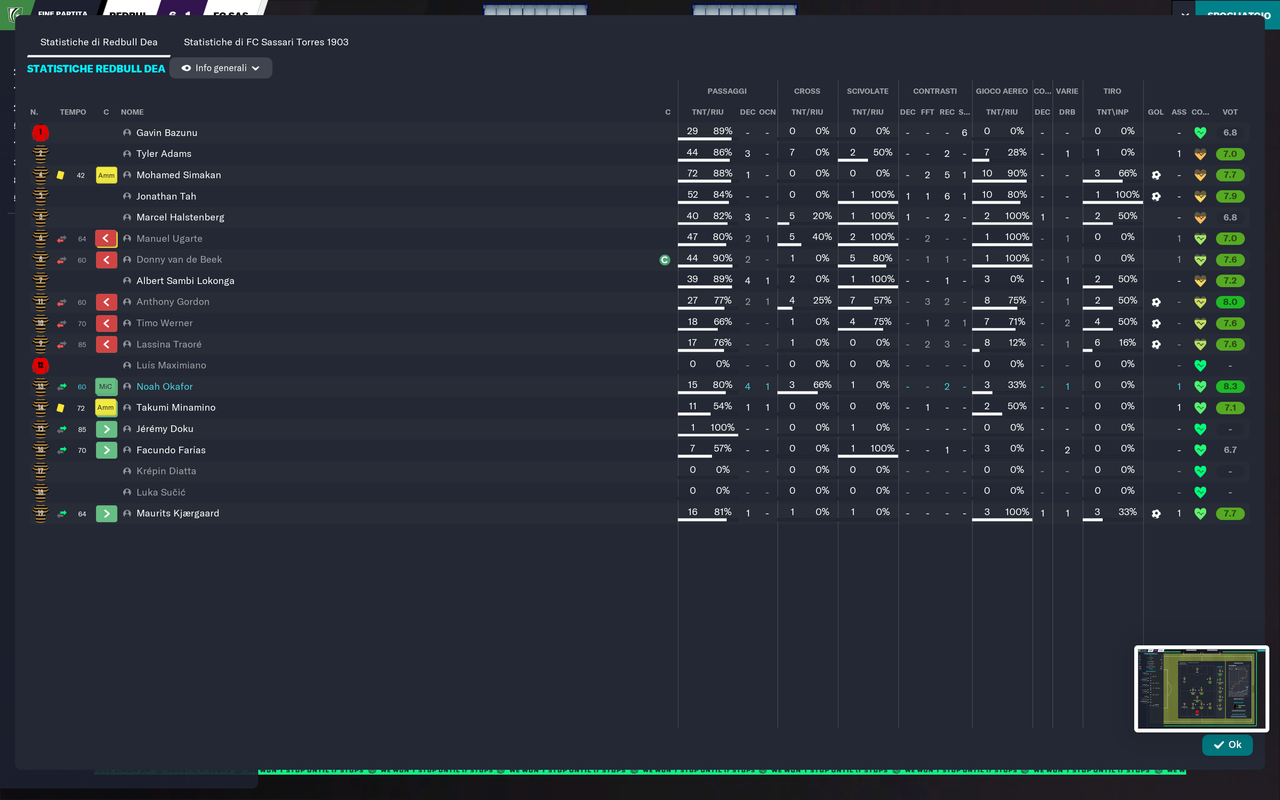1280x800 pixels.
Task: Confirm with the Ok button
Action: [1227, 745]
